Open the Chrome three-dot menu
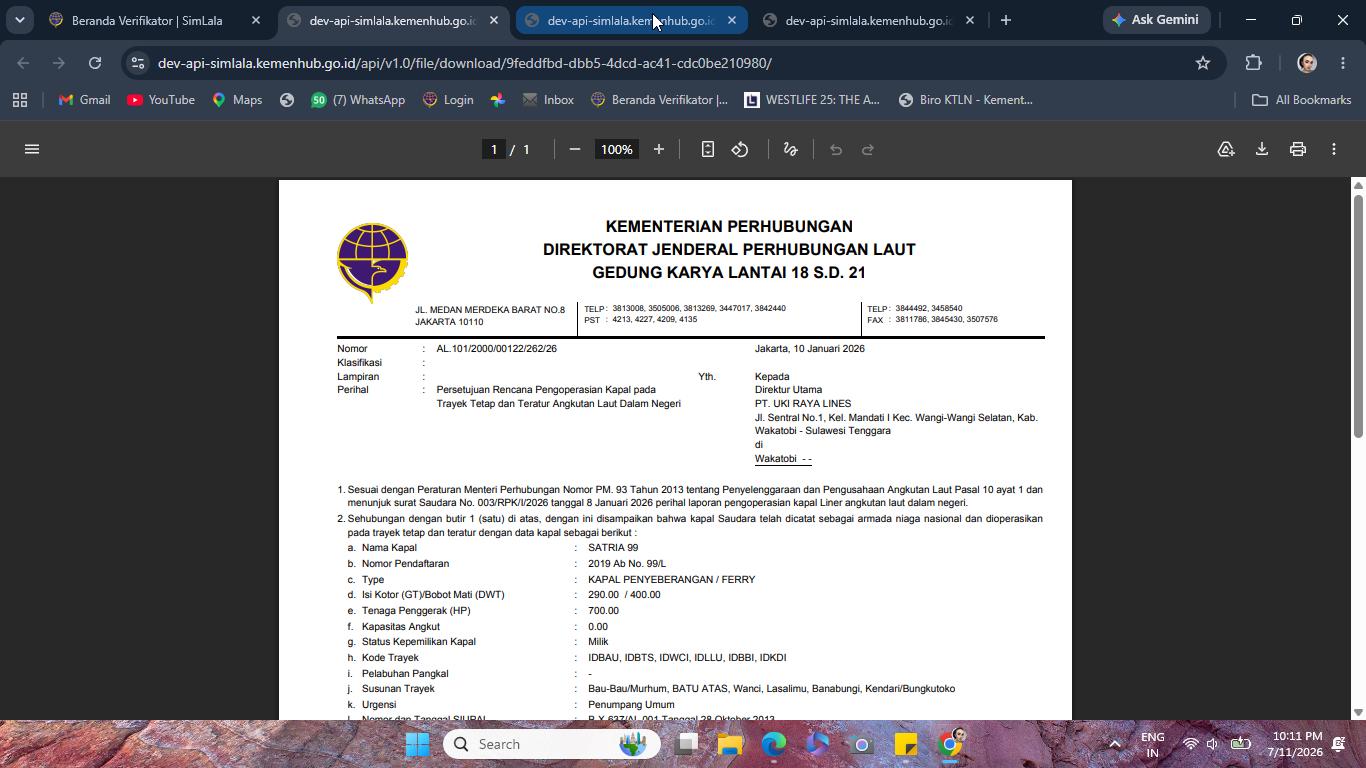 coord(1342,63)
